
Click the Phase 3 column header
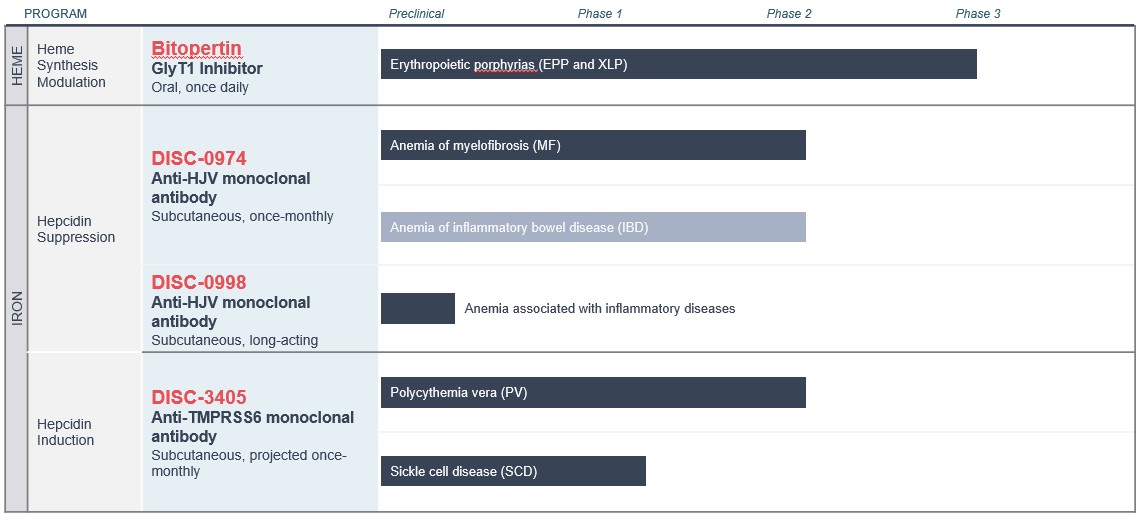978,14
